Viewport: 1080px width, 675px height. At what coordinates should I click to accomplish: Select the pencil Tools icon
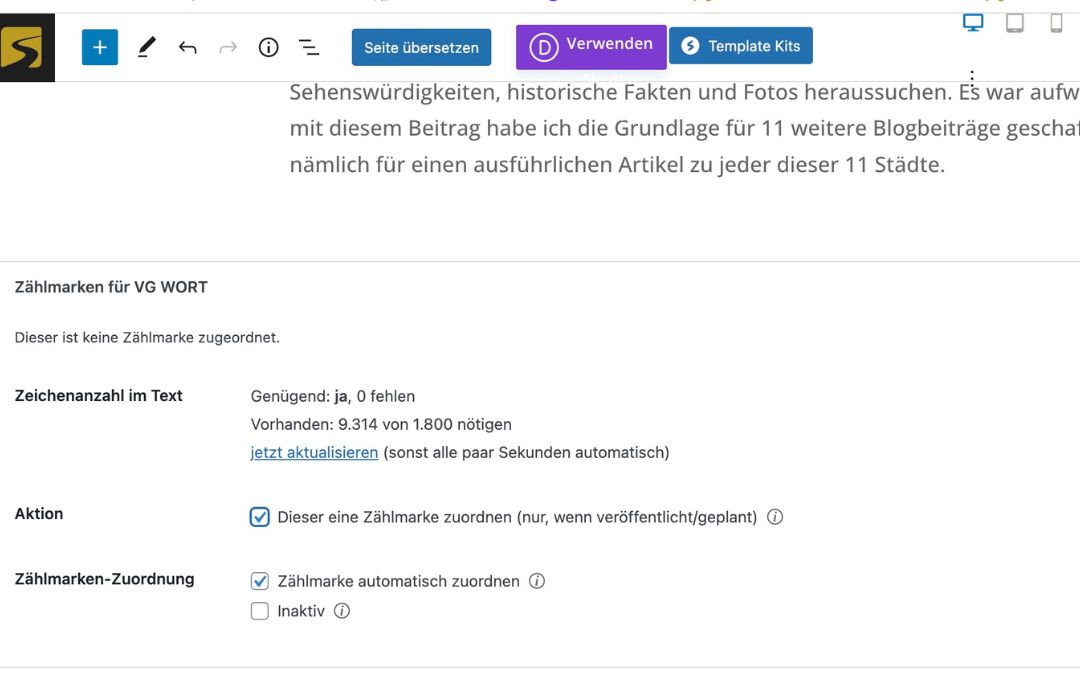pos(147,47)
